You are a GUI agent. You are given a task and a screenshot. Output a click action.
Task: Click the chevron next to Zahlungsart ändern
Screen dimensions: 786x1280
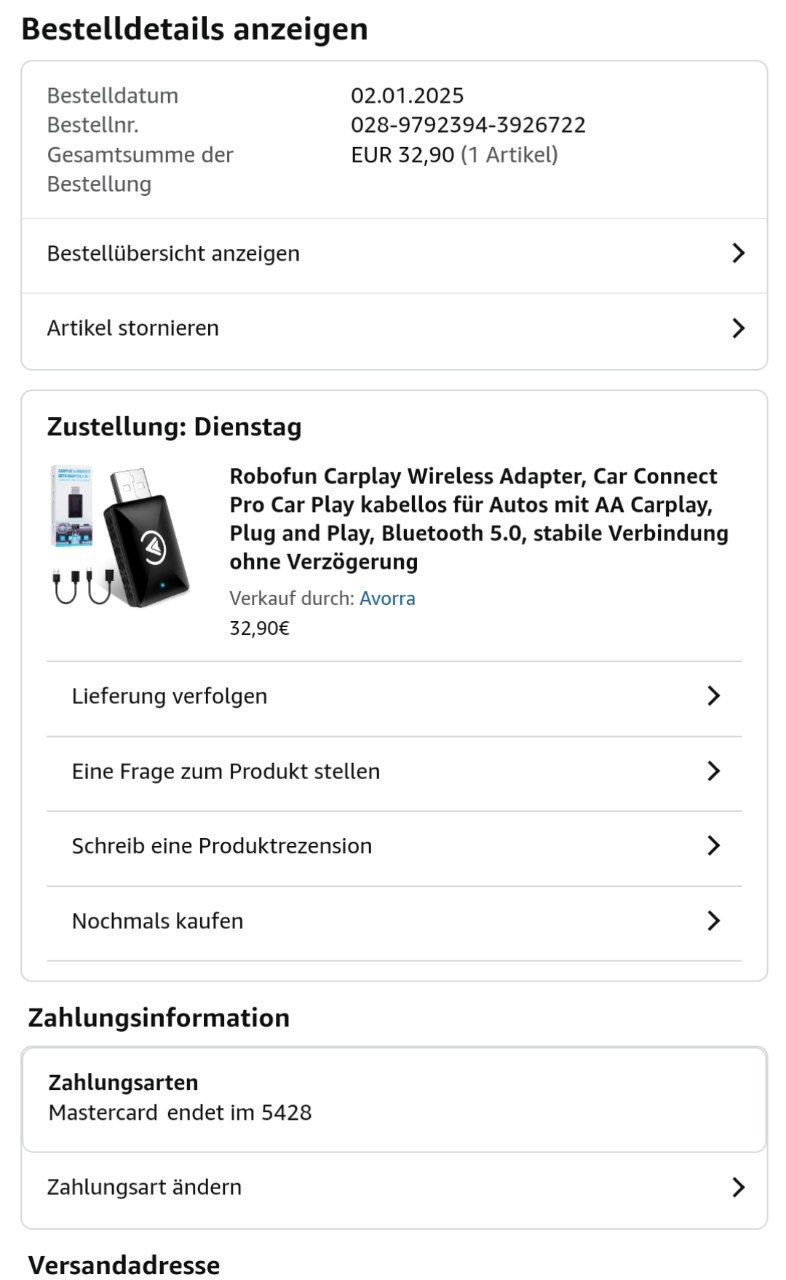[x=738, y=1187]
